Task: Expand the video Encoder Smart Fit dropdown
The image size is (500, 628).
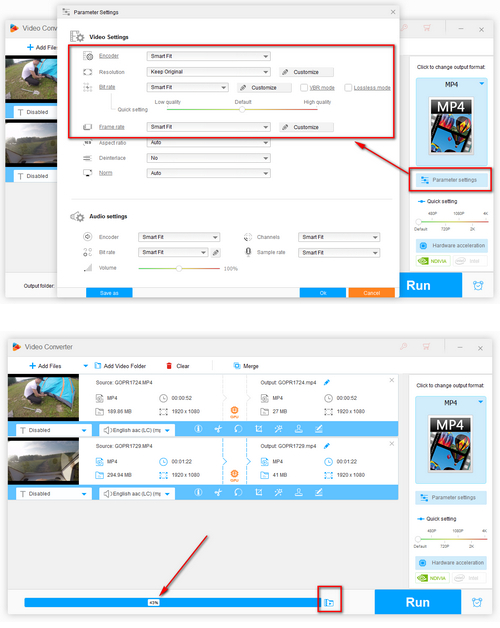Action: tap(208, 56)
